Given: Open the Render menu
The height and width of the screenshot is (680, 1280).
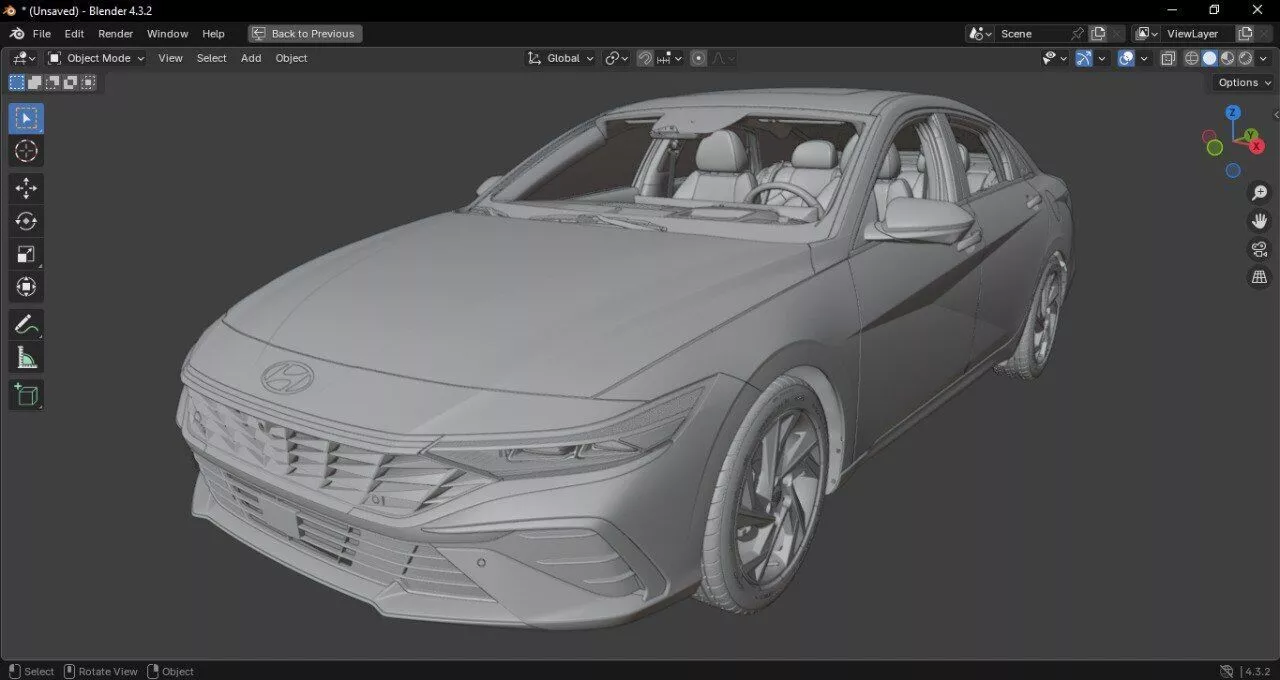Looking at the screenshot, I should [x=115, y=33].
